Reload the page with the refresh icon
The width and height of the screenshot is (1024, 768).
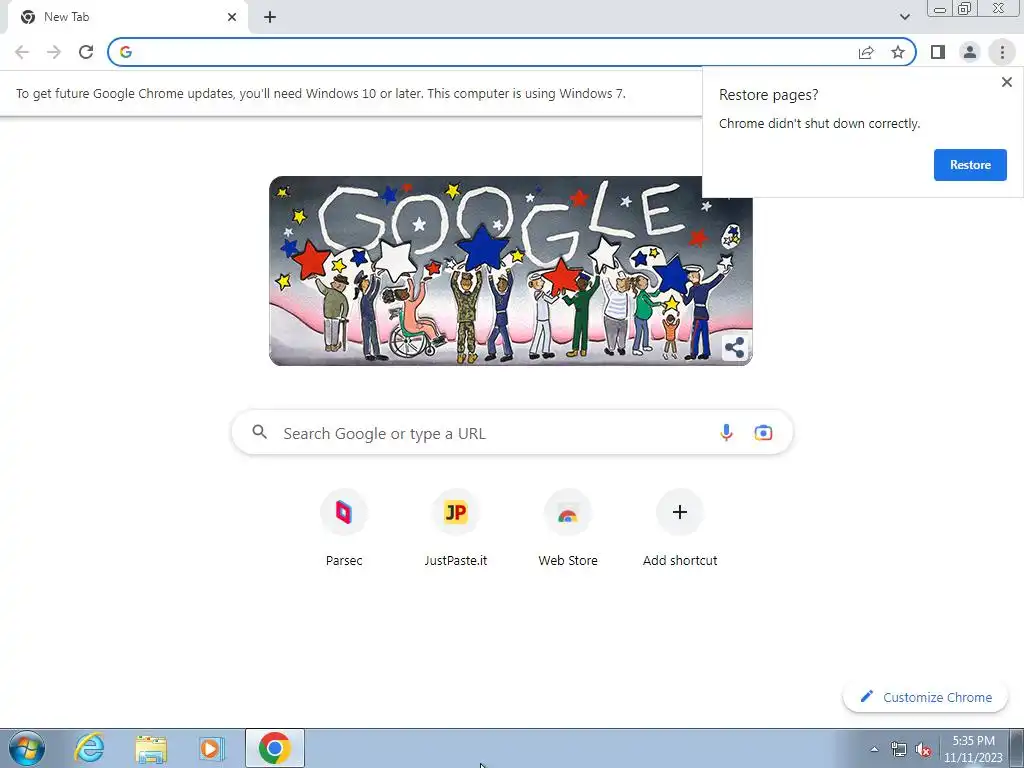[x=86, y=52]
